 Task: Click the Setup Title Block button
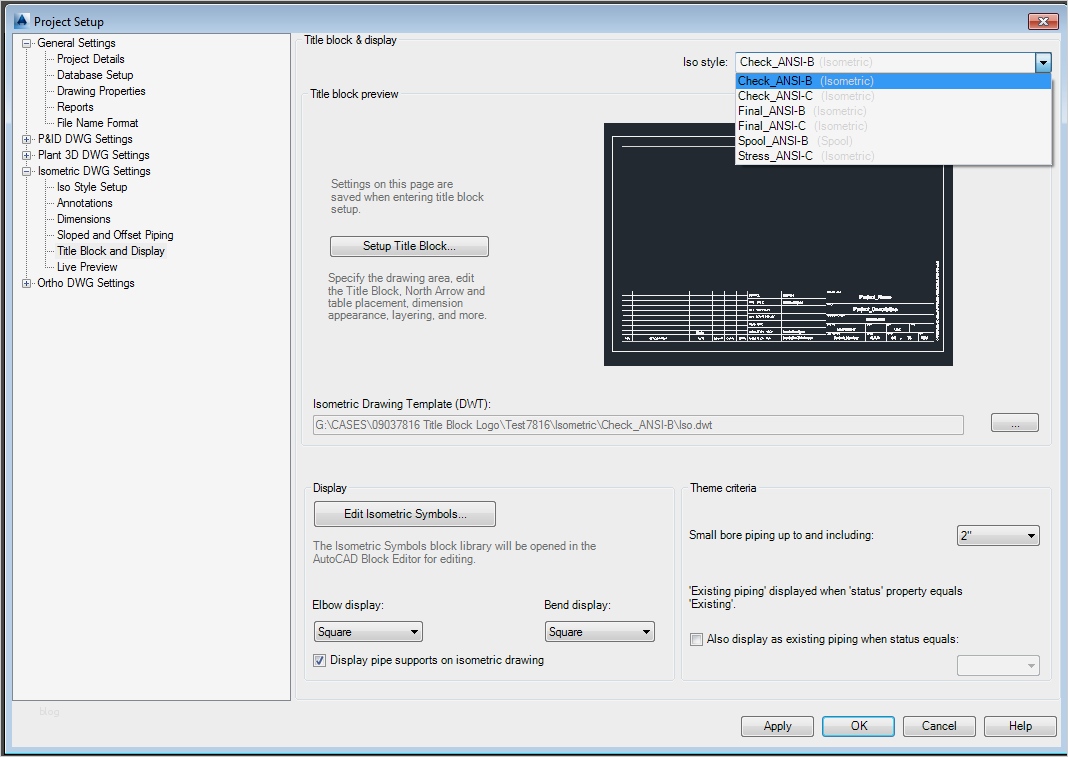point(409,246)
